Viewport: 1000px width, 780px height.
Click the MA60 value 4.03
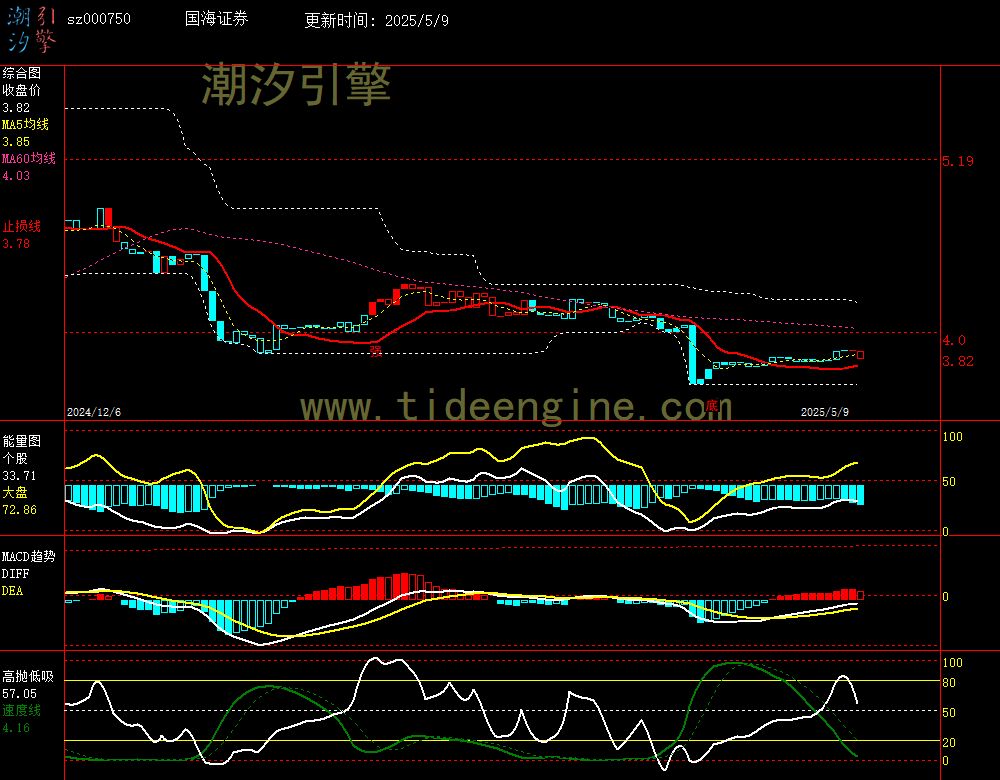point(16,175)
